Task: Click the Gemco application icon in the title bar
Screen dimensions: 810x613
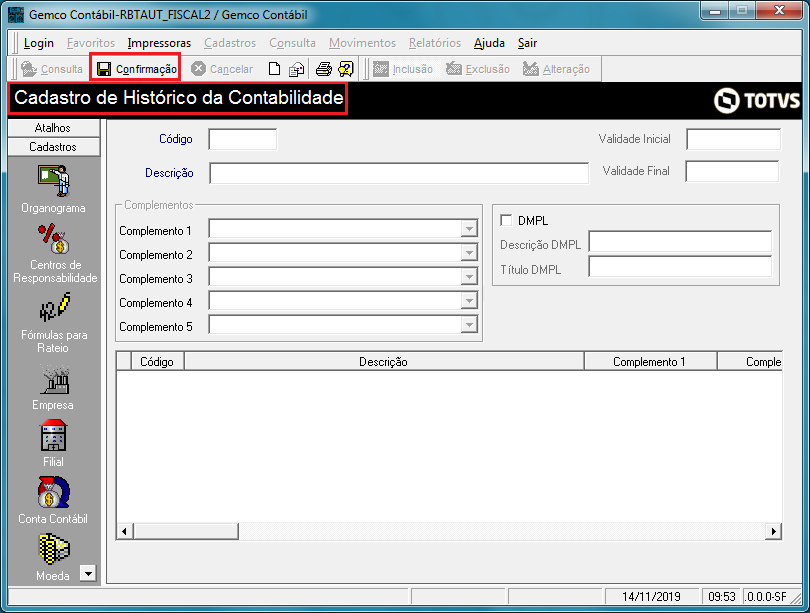Action: 16,14
